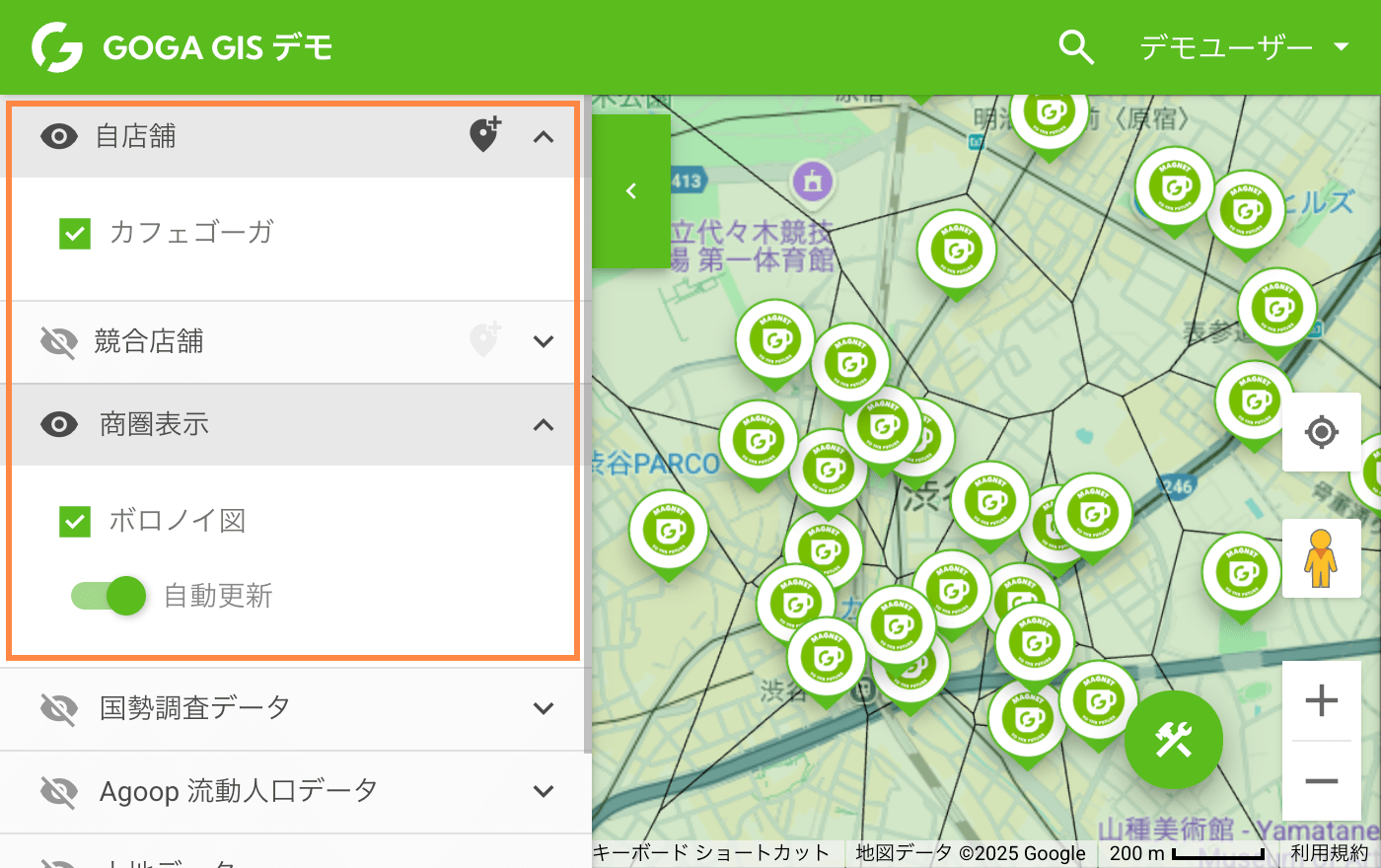This screenshot has height=868, width=1381.
Task: Uncheck the カフェゴーガ checkbox
Action: click(75, 233)
